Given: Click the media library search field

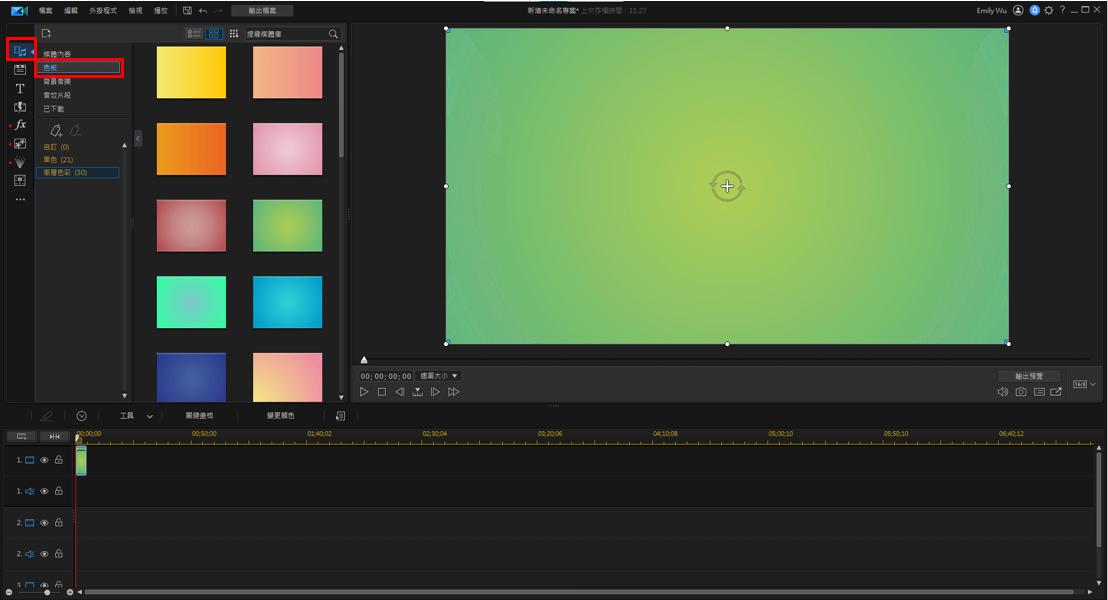Looking at the screenshot, I should pos(285,34).
